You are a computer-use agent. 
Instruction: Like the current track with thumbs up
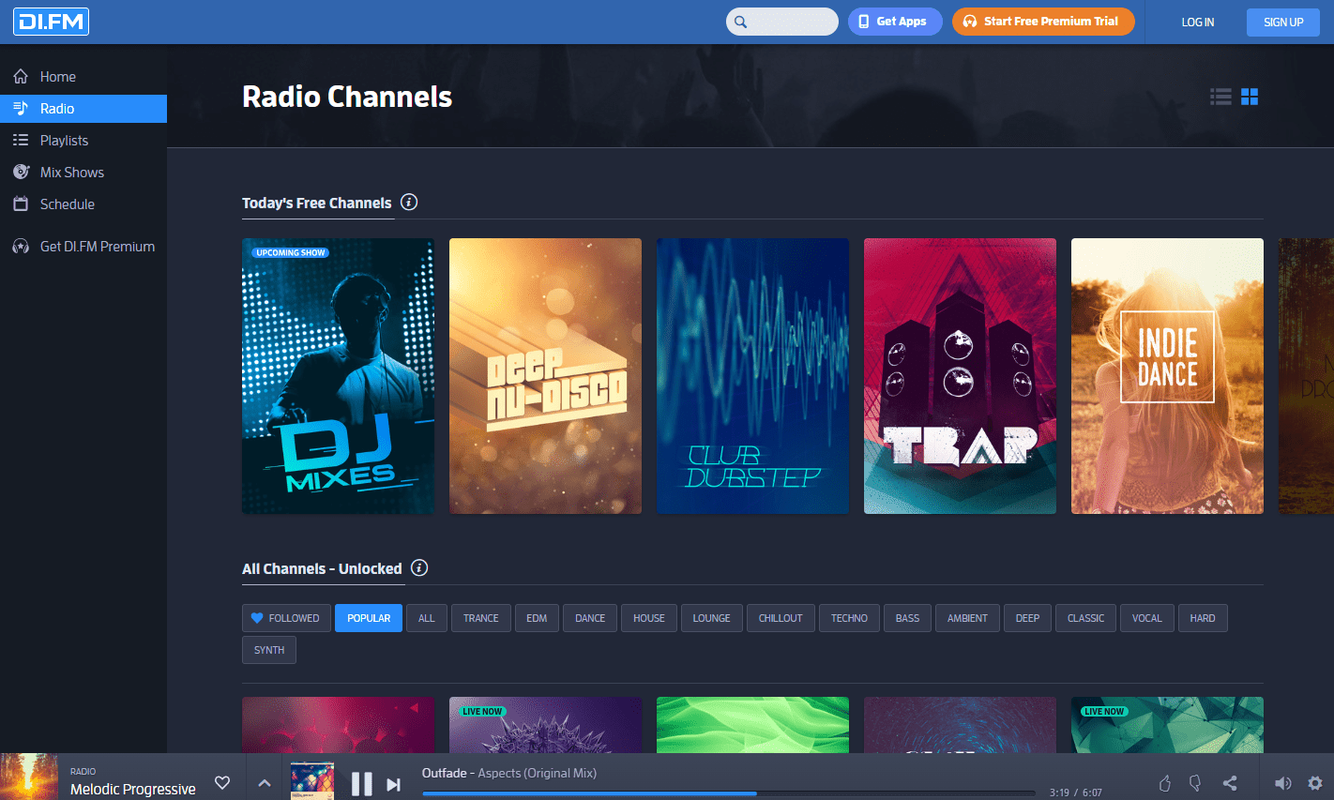(1165, 783)
